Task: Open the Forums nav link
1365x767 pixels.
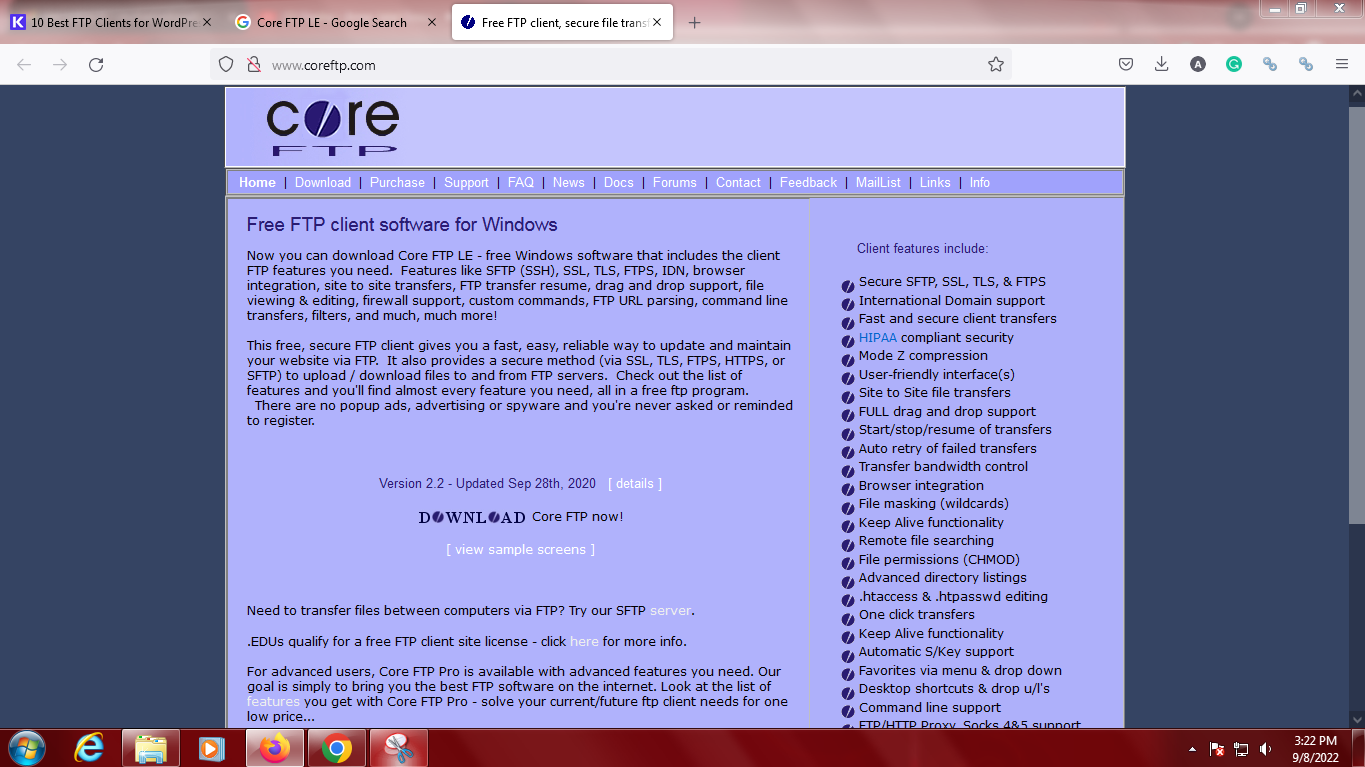Action: 675,182
